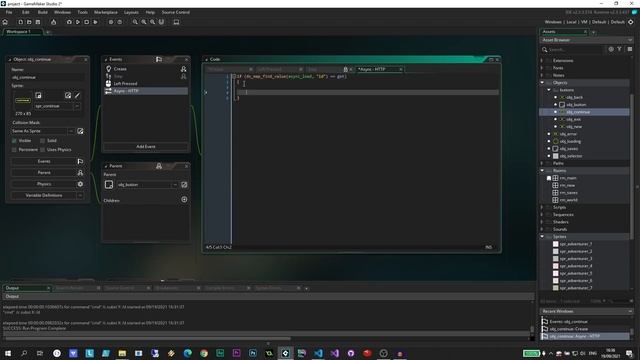The width and height of the screenshot is (640, 360).
Task: Open the Tools menu
Action: tap(82, 12)
